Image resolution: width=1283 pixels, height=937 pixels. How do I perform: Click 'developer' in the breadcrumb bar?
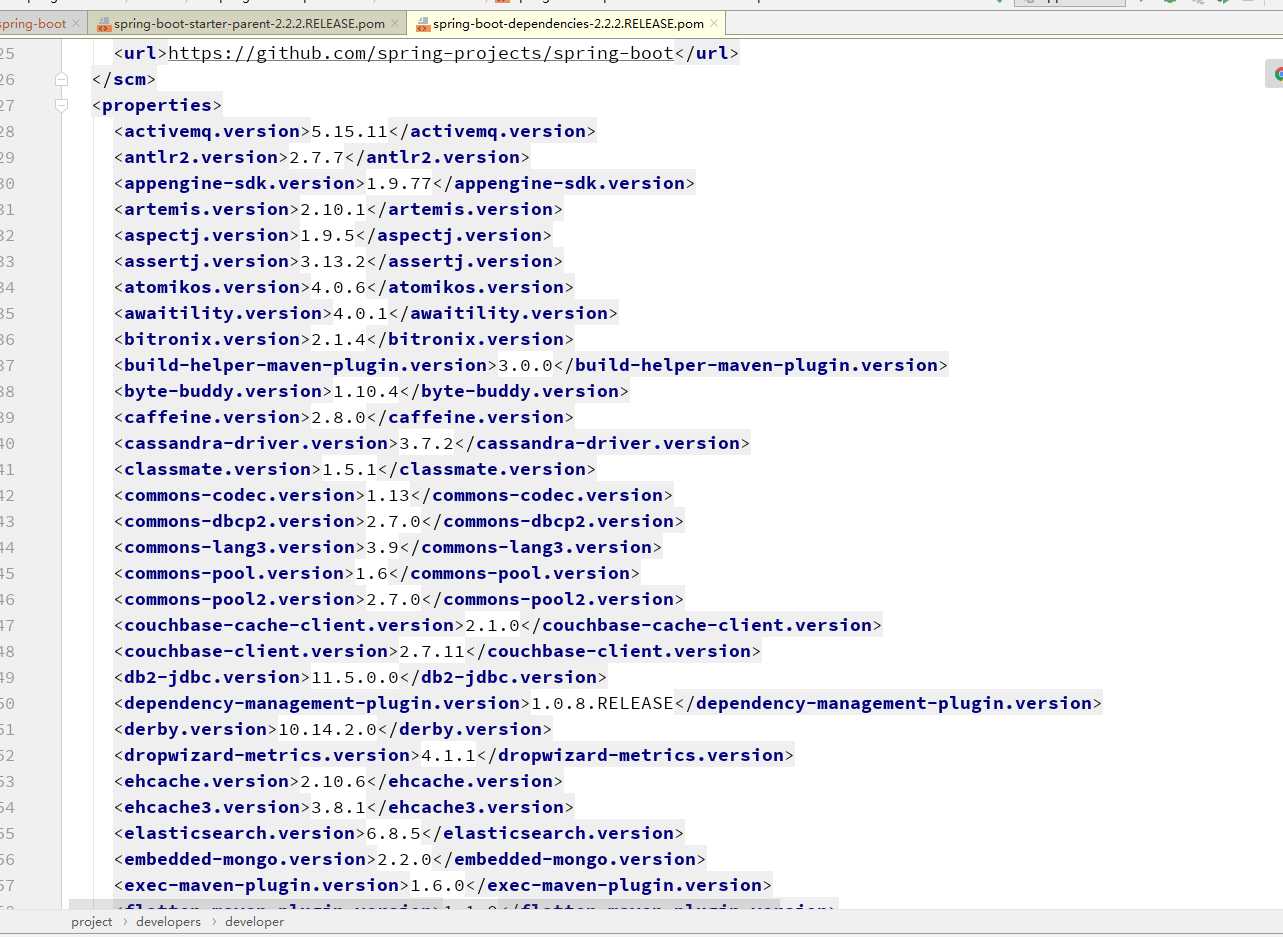[254, 922]
